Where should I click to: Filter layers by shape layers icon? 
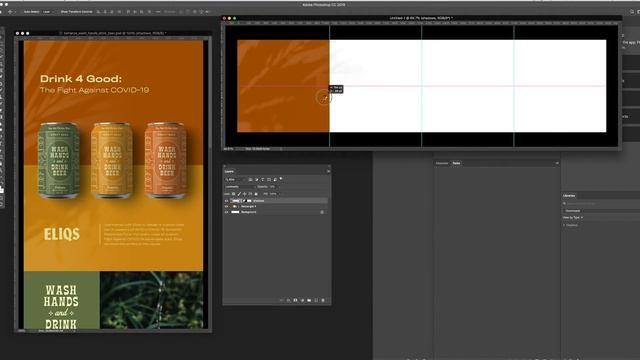coord(269,180)
